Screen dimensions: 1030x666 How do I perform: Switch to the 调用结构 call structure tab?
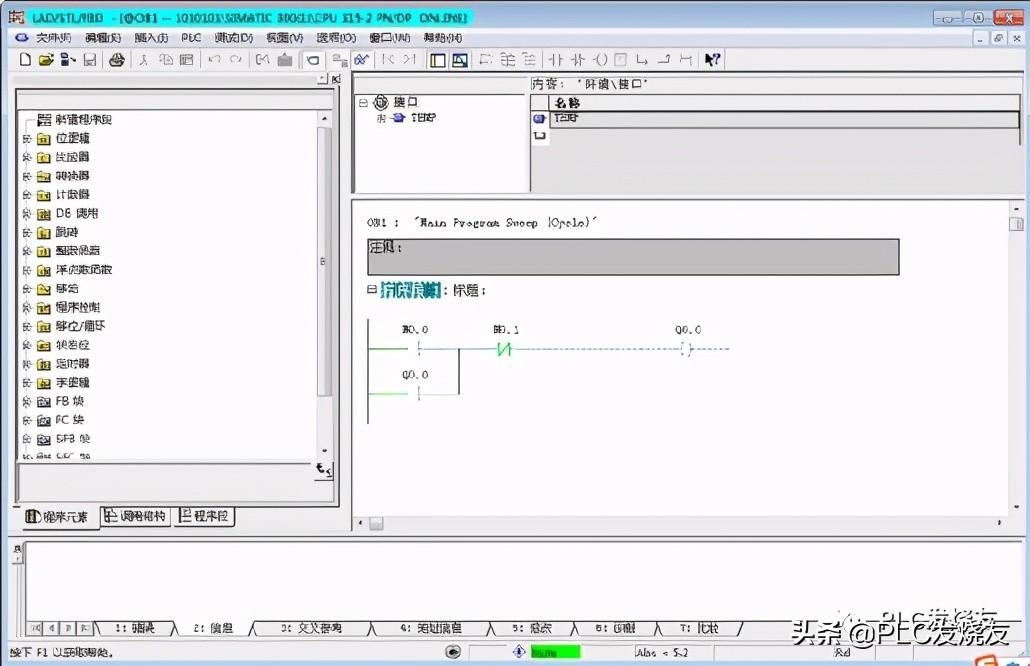click(135, 516)
